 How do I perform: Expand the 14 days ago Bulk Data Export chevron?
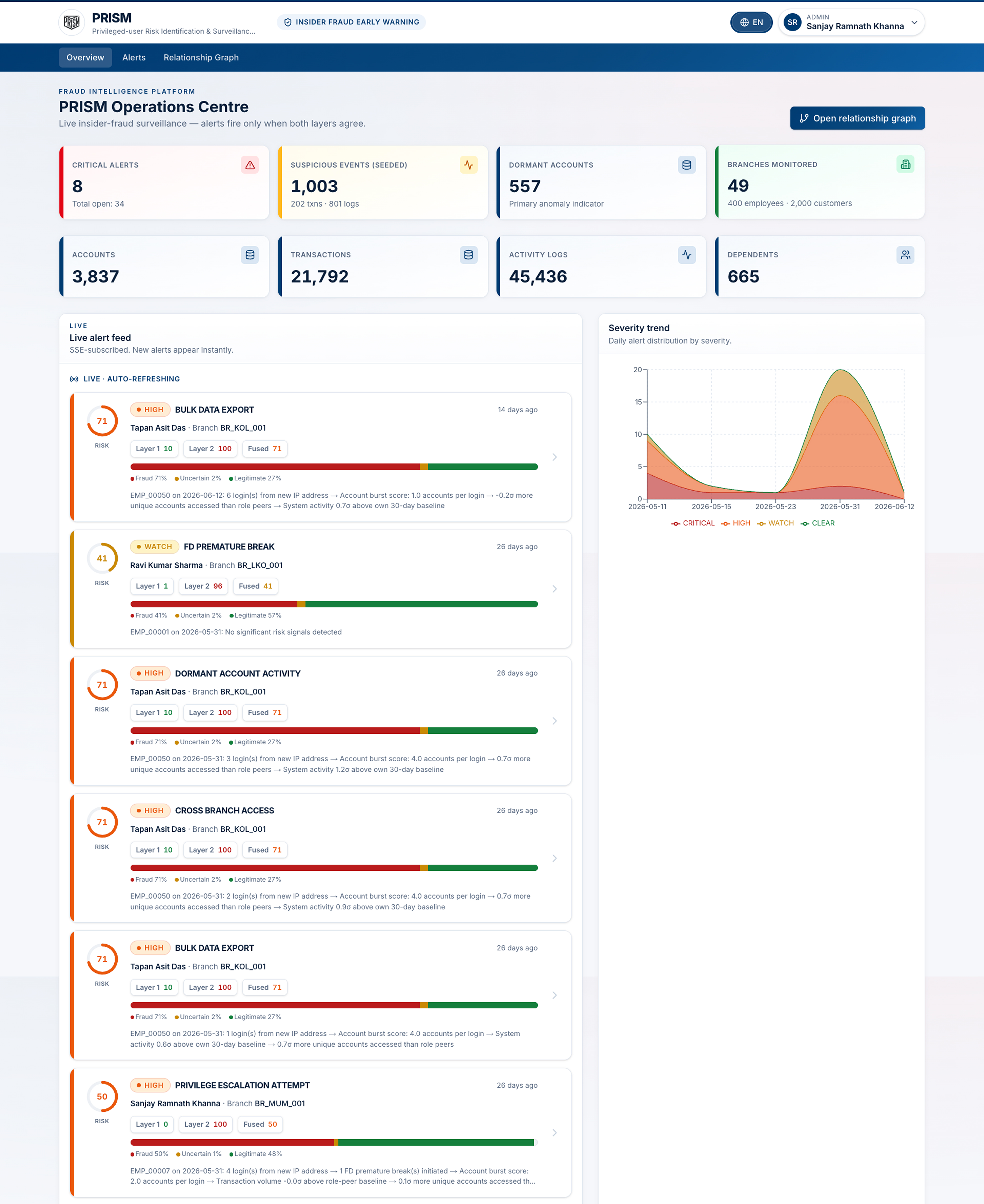click(554, 457)
